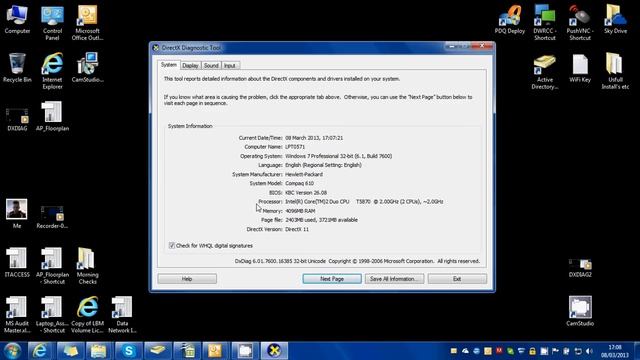
Task: Click Save All Information button
Action: point(394,279)
